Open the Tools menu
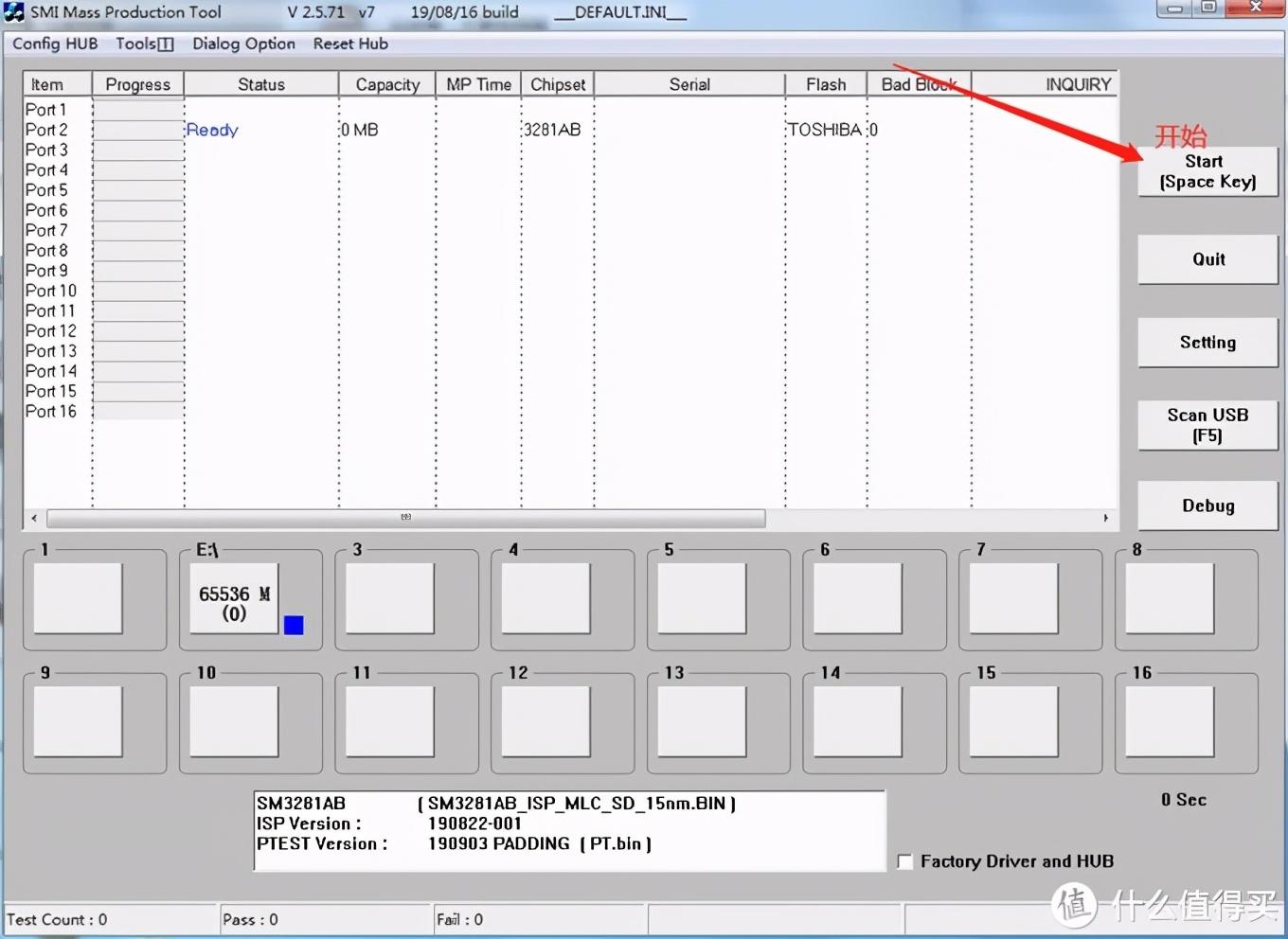Image resolution: width=1288 pixels, height=939 pixels. coord(145,44)
